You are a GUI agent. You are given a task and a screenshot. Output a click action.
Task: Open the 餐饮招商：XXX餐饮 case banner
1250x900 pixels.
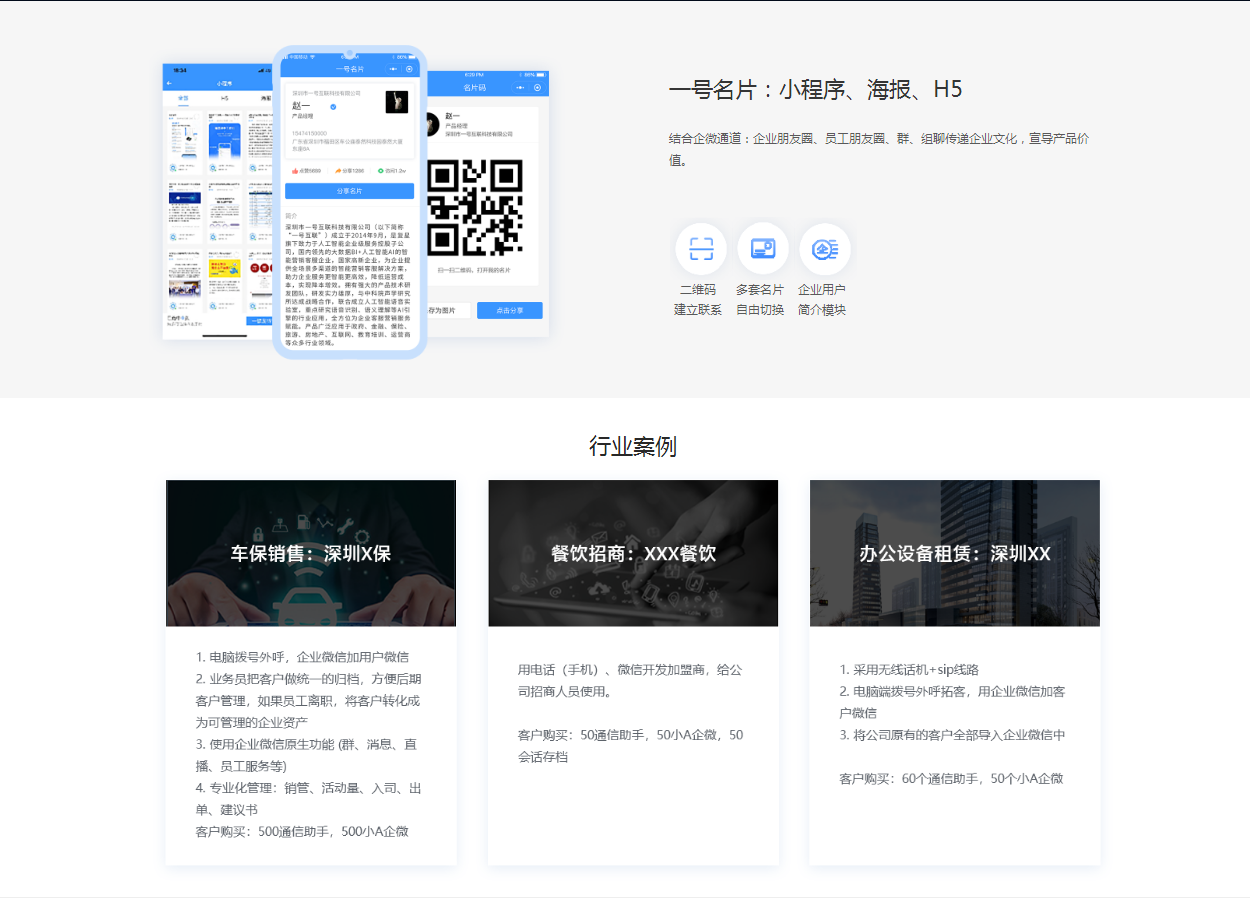pos(633,553)
